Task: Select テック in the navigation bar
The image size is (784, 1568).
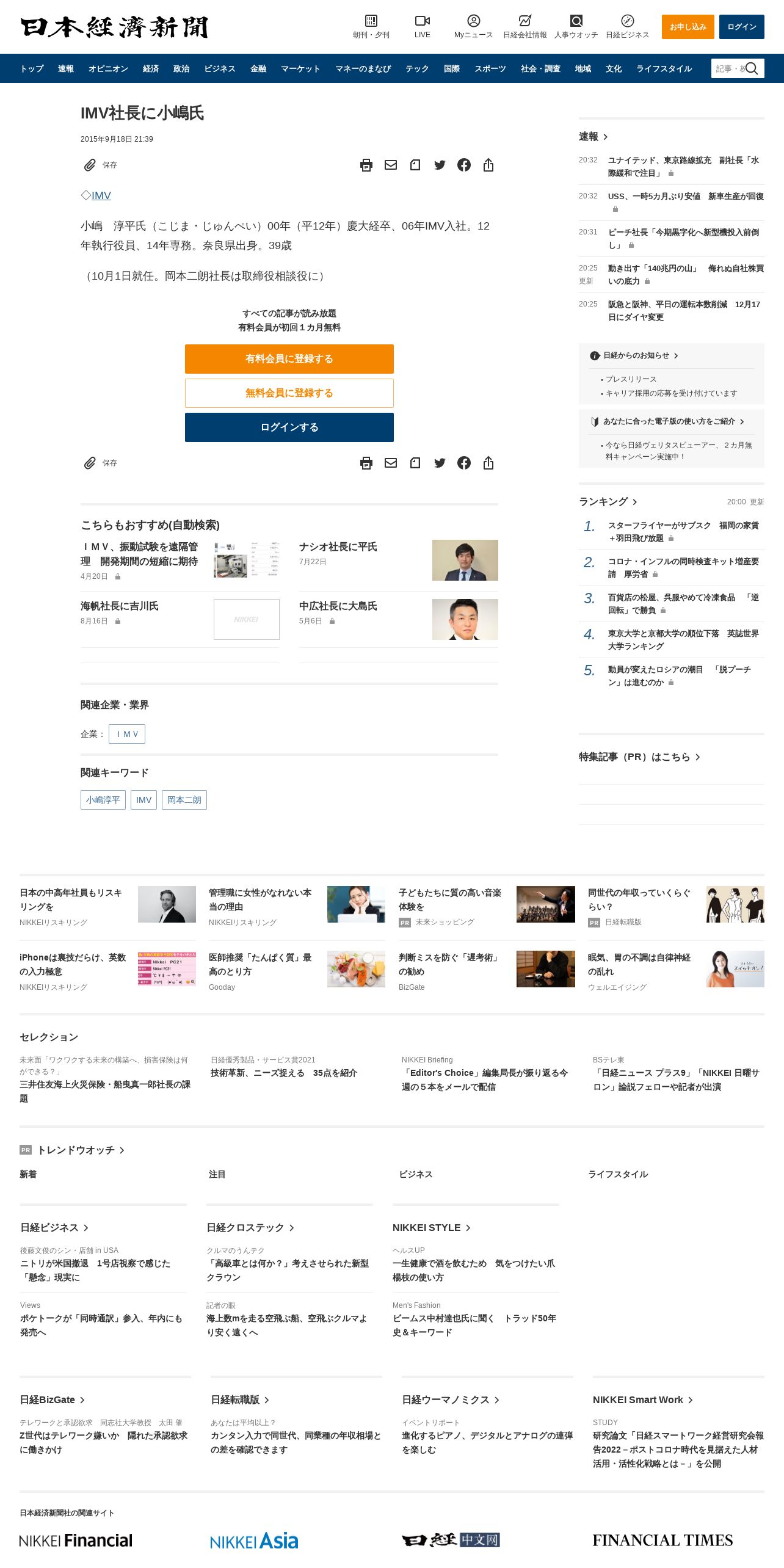Action: [x=417, y=68]
